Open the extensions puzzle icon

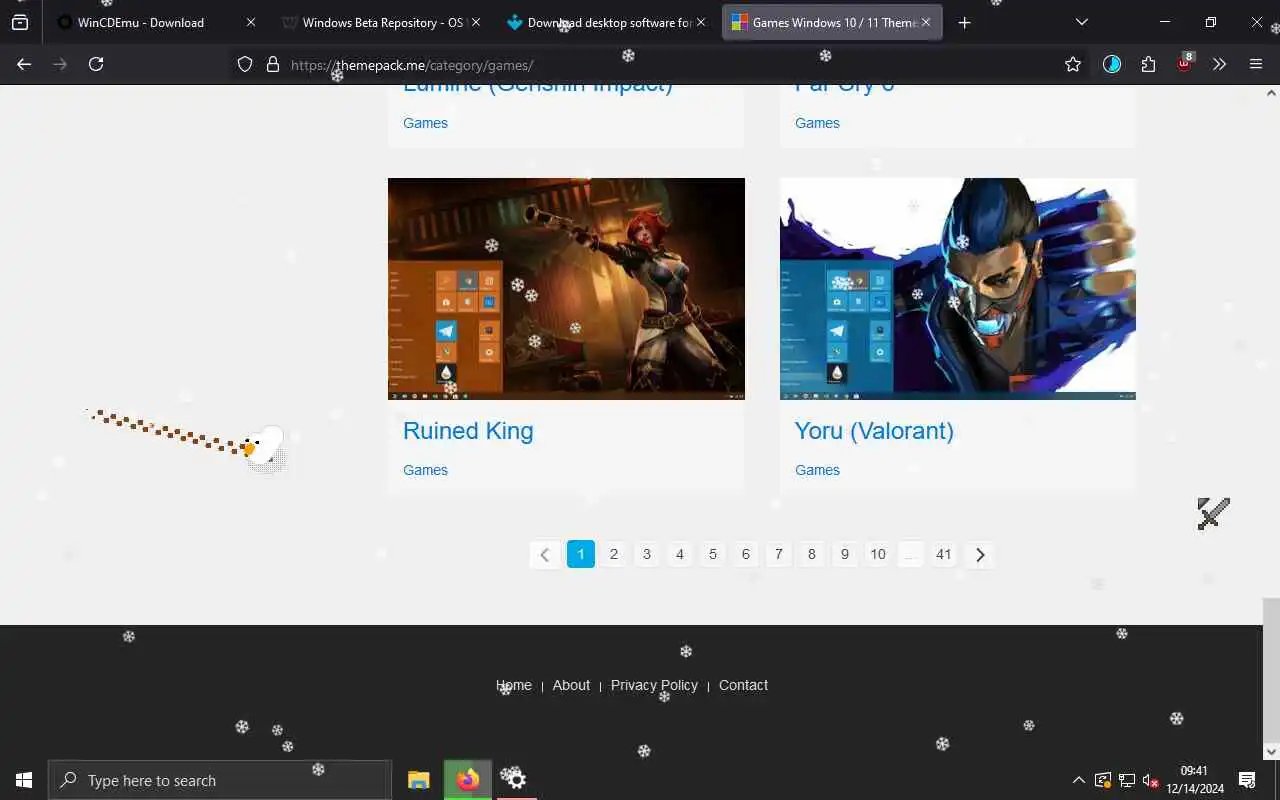click(1148, 64)
